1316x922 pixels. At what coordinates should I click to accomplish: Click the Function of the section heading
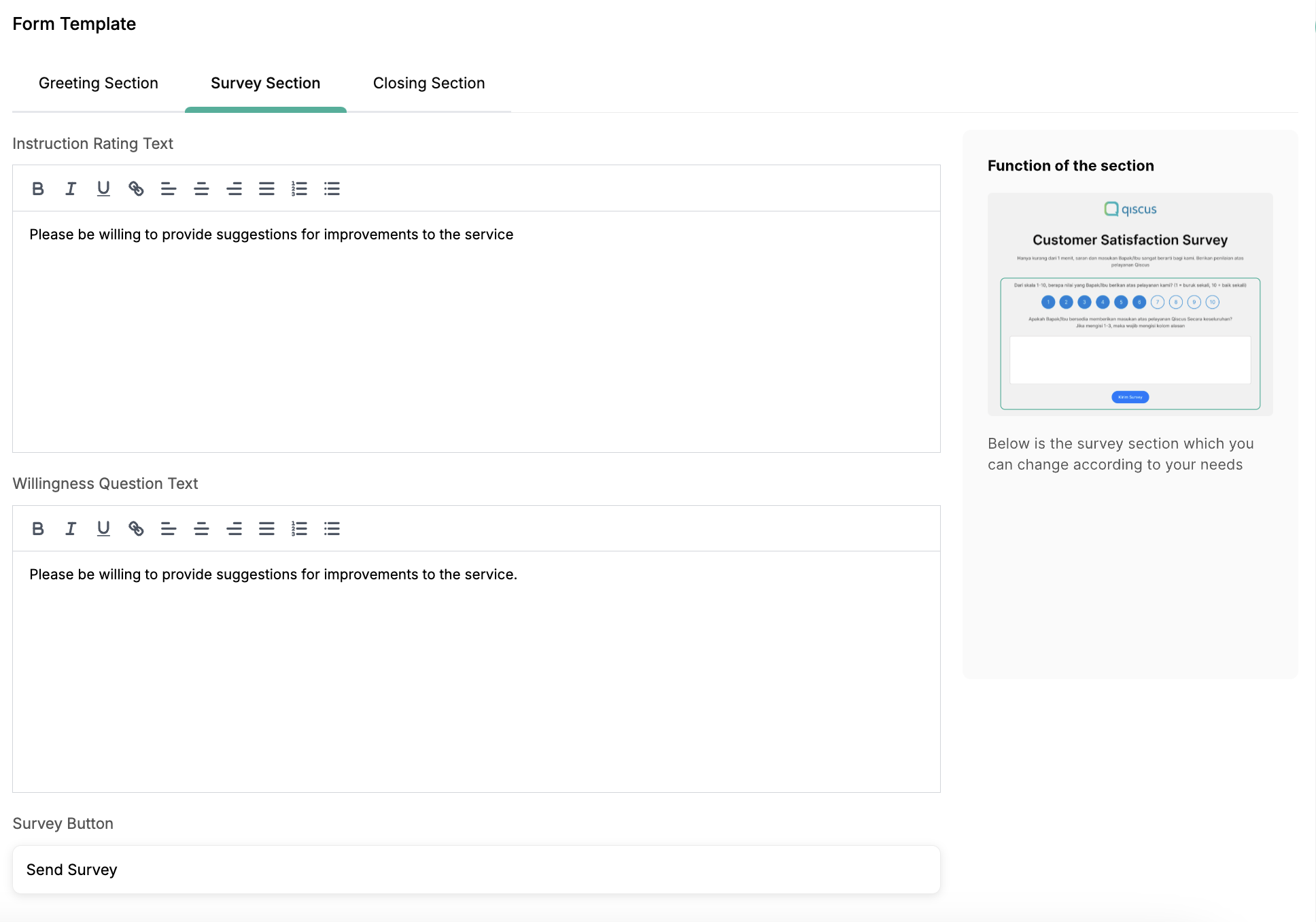1071,166
